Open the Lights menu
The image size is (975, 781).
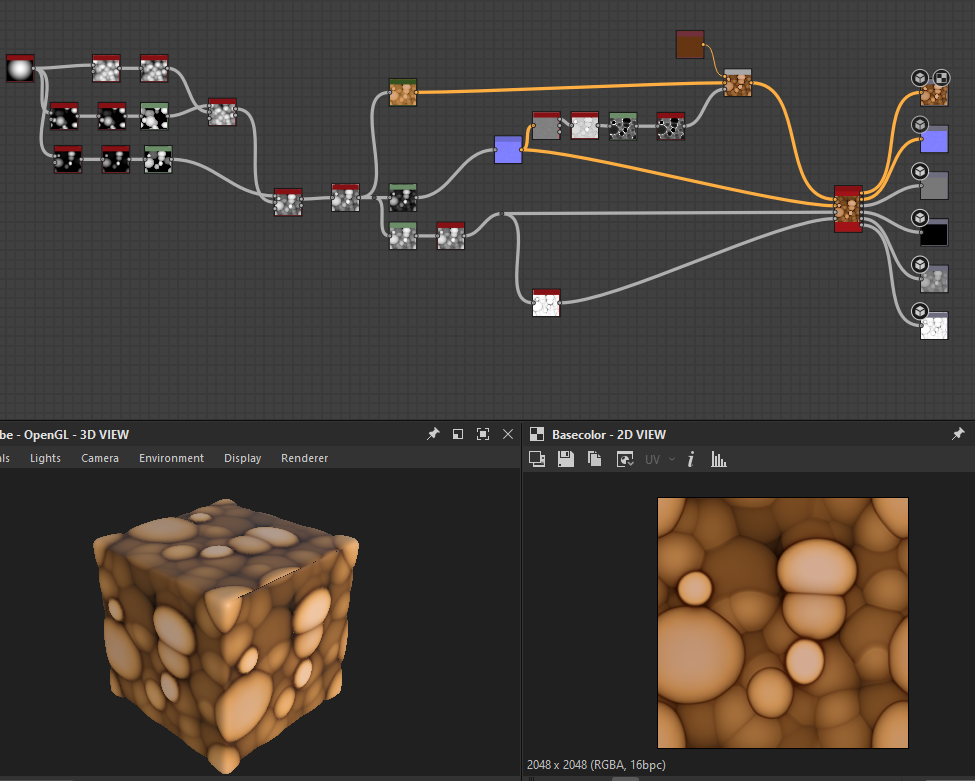pyautogui.click(x=45, y=458)
